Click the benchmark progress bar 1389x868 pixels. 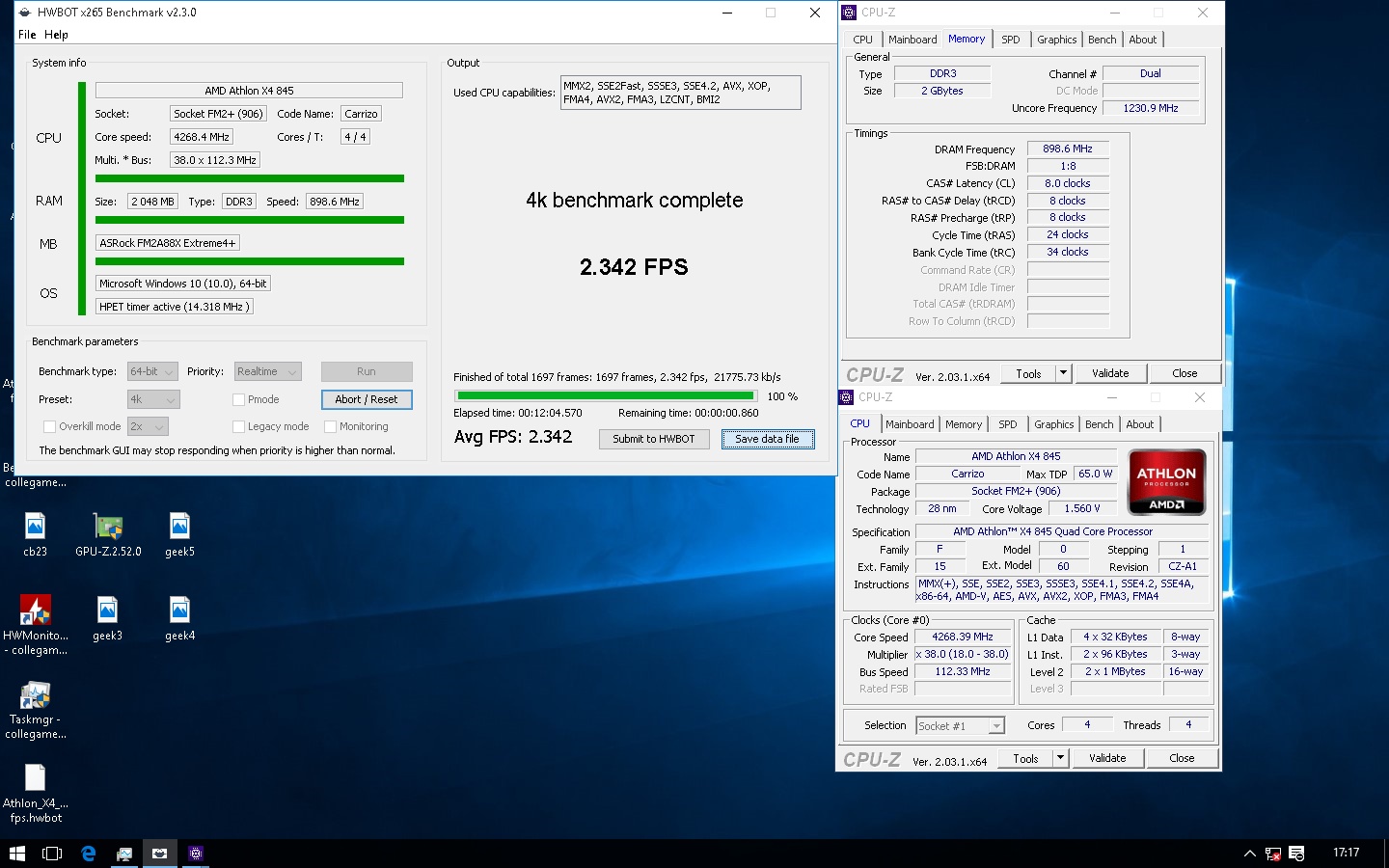click(x=606, y=395)
